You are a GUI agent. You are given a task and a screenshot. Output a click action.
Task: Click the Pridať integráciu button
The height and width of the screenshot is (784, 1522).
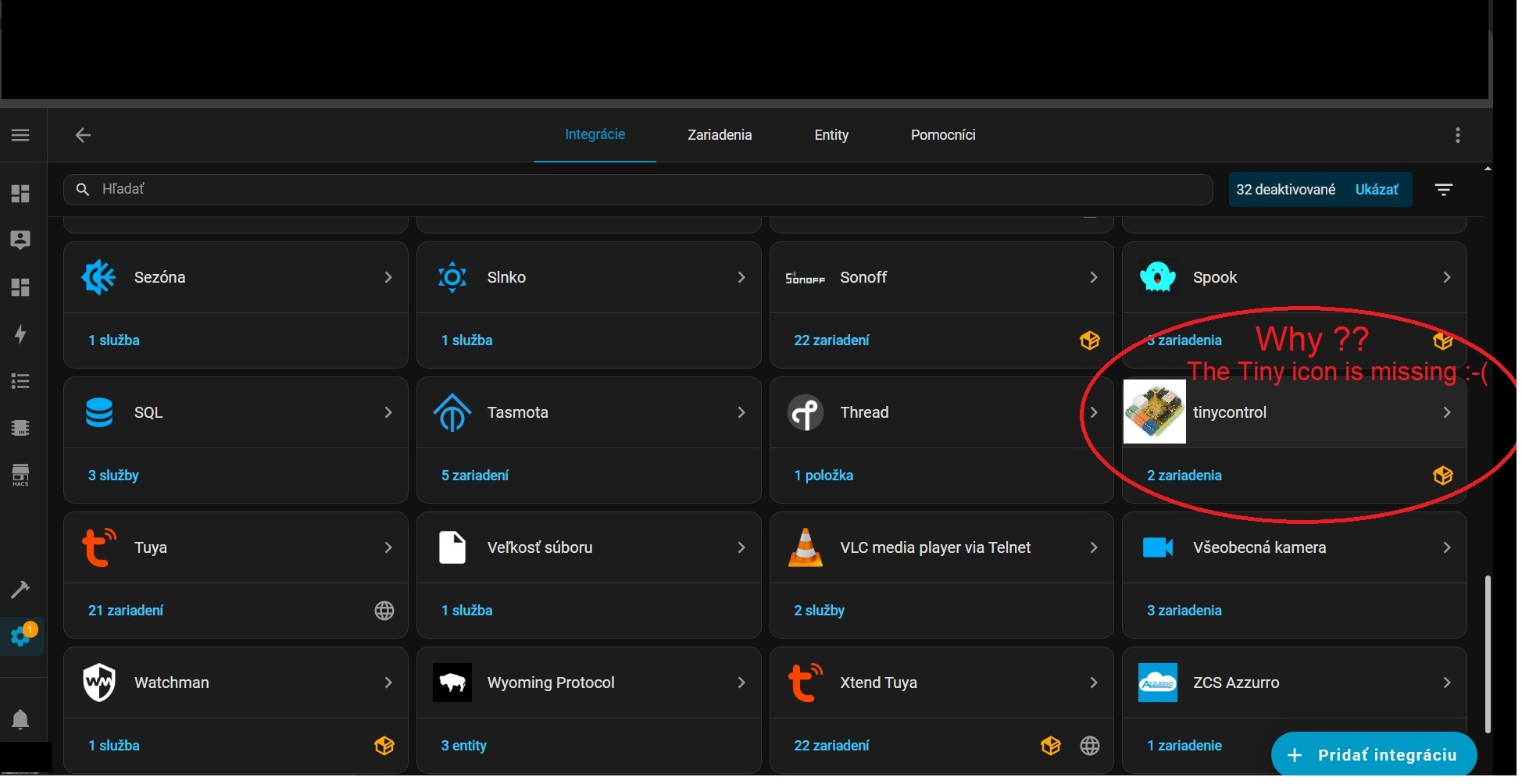tap(1373, 754)
